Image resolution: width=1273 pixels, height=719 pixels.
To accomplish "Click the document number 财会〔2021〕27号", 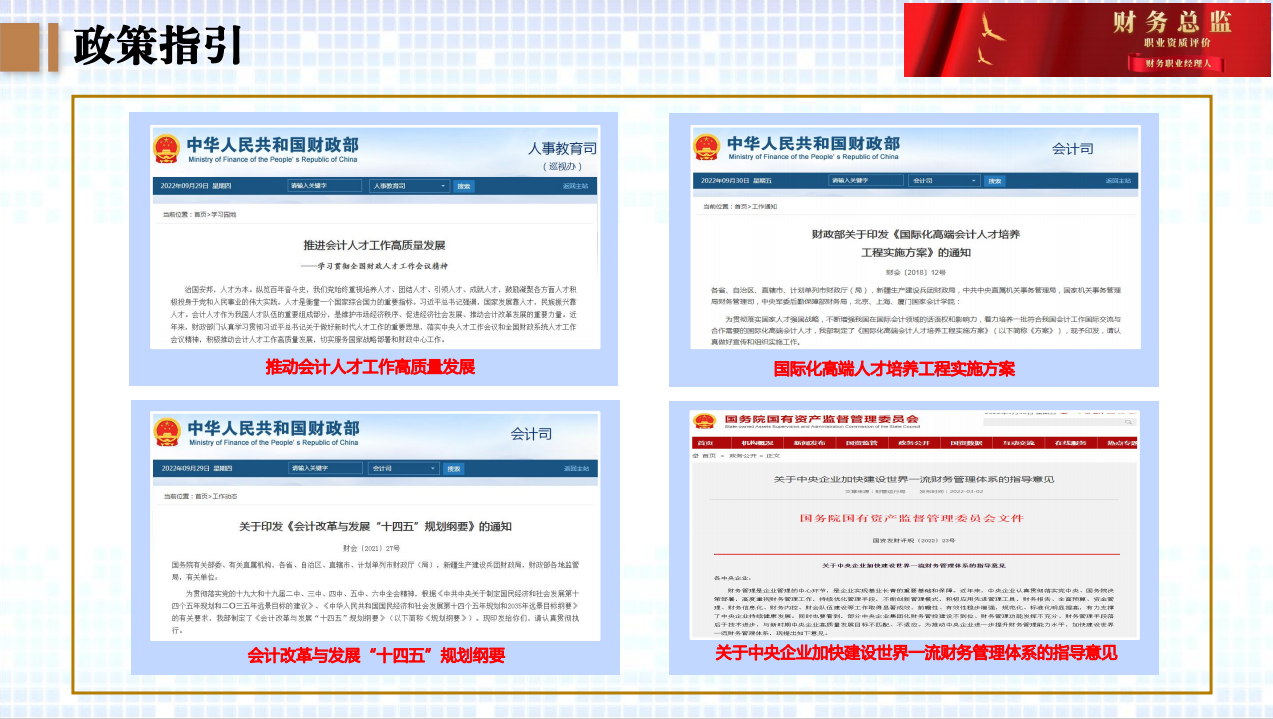I will click(371, 548).
